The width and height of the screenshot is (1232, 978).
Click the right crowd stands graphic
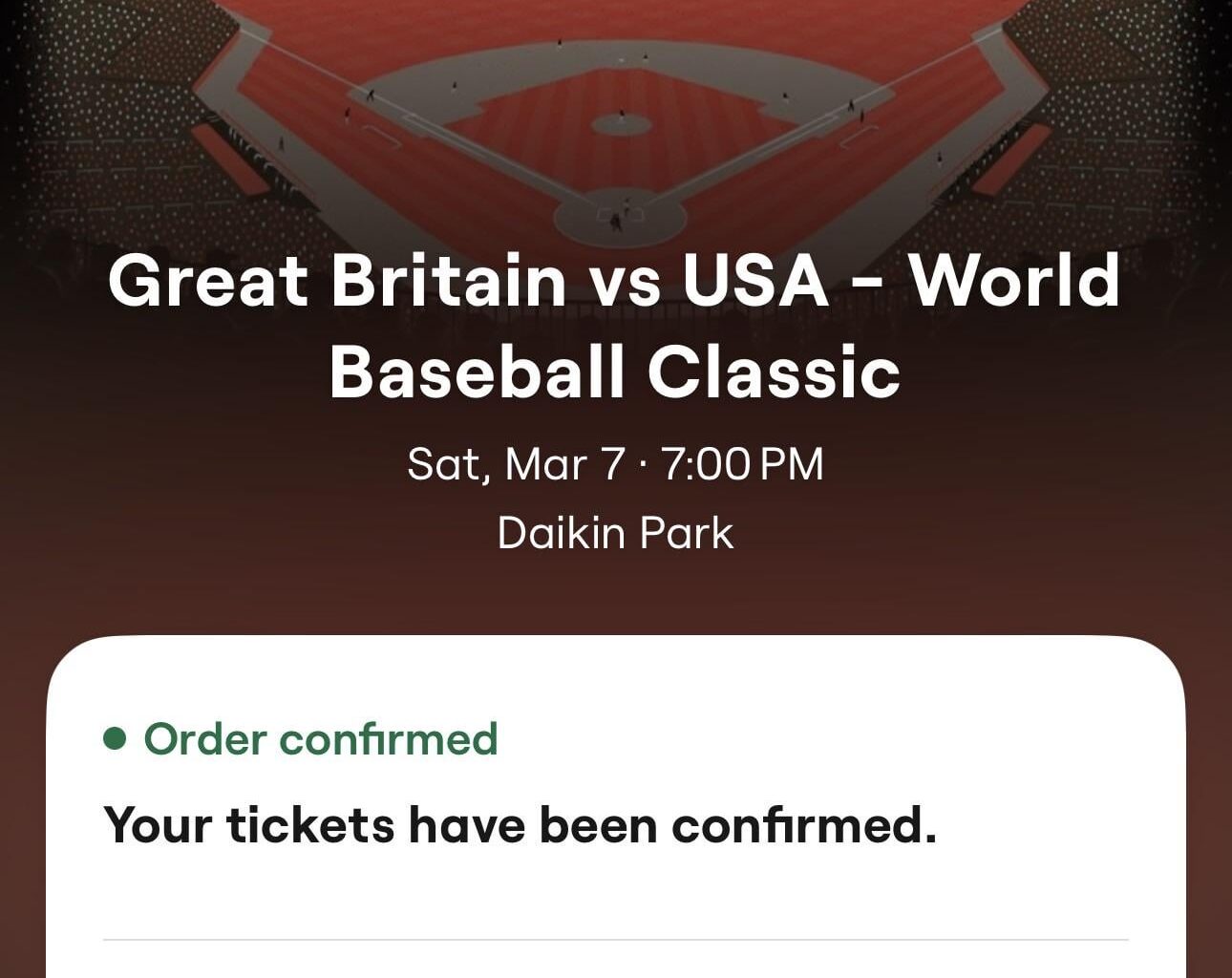(1127, 124)
